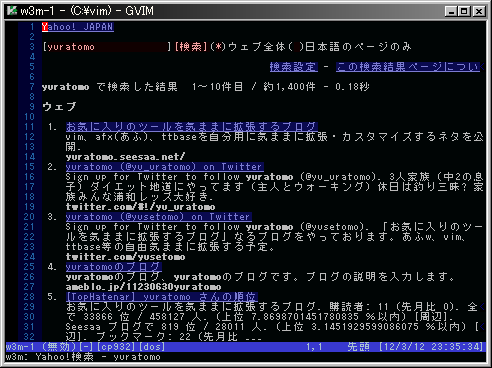Viewport: 492px width, 368px height.
Task: Click the Seesaa ブログで 819 位 text
Action: (x=132, y=327)
